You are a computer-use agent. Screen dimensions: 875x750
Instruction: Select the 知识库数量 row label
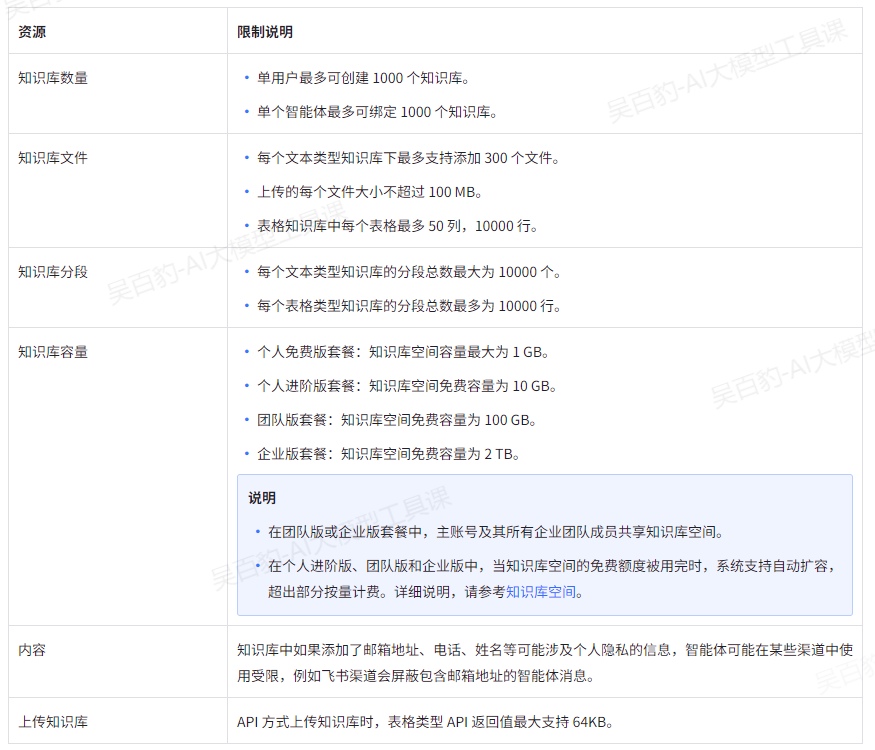53,78
